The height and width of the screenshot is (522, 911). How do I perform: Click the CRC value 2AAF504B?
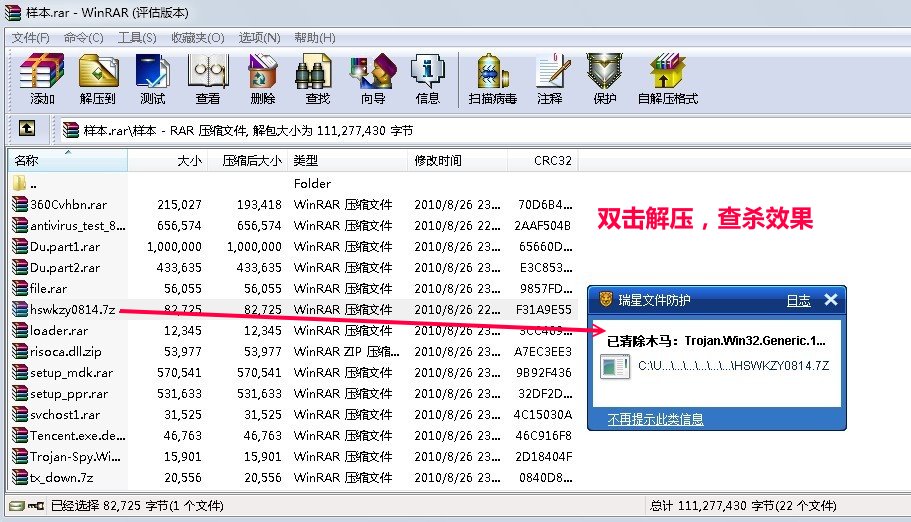(543, 226)
